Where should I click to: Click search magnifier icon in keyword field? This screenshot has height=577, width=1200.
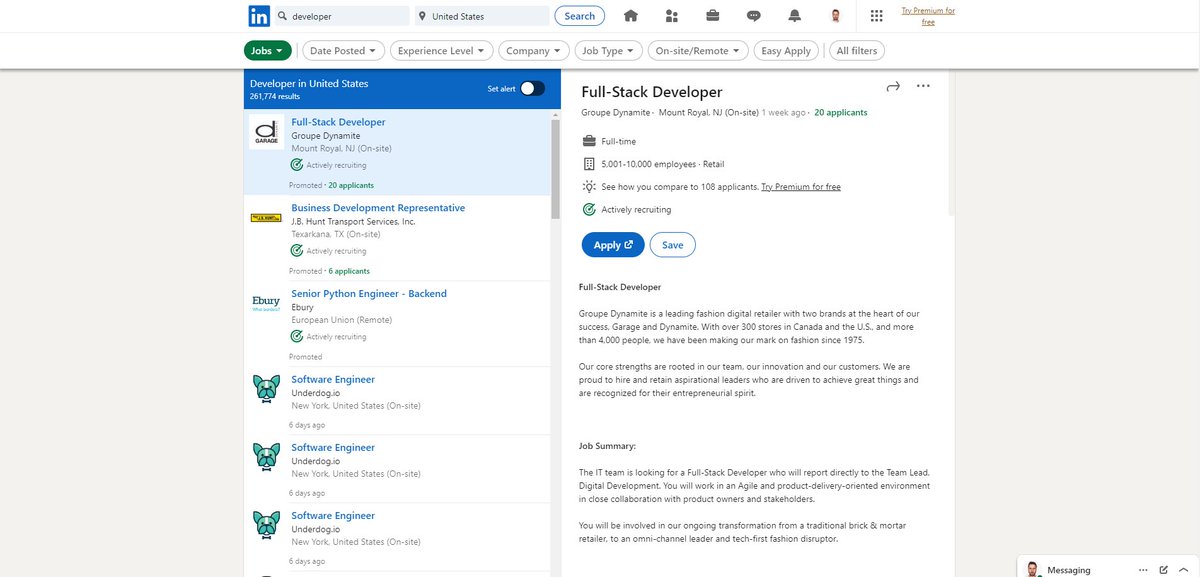284,16
